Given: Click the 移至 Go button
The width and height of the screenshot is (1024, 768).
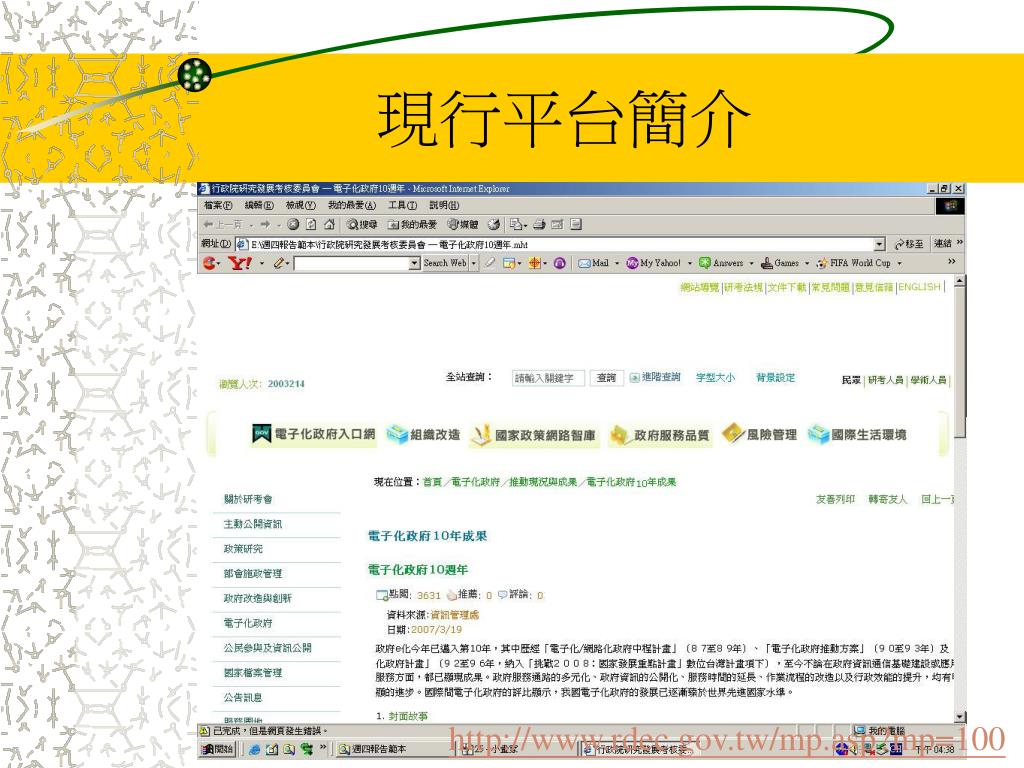Looking at the screenshot, I should click(909, 244).
